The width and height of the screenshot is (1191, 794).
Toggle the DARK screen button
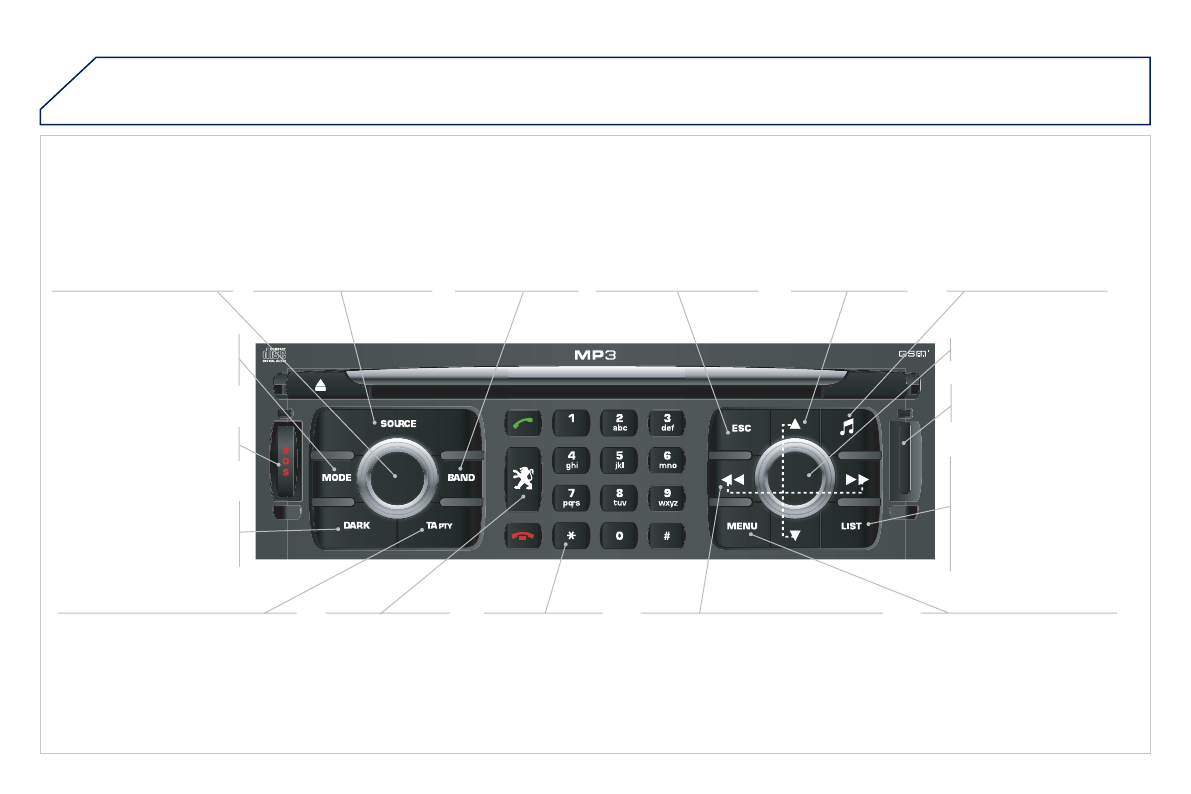point(356,526)
